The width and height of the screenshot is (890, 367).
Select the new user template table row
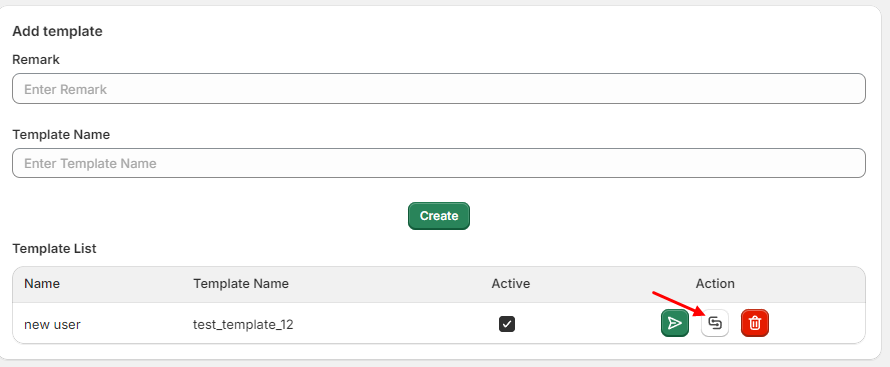pos(439,323)
